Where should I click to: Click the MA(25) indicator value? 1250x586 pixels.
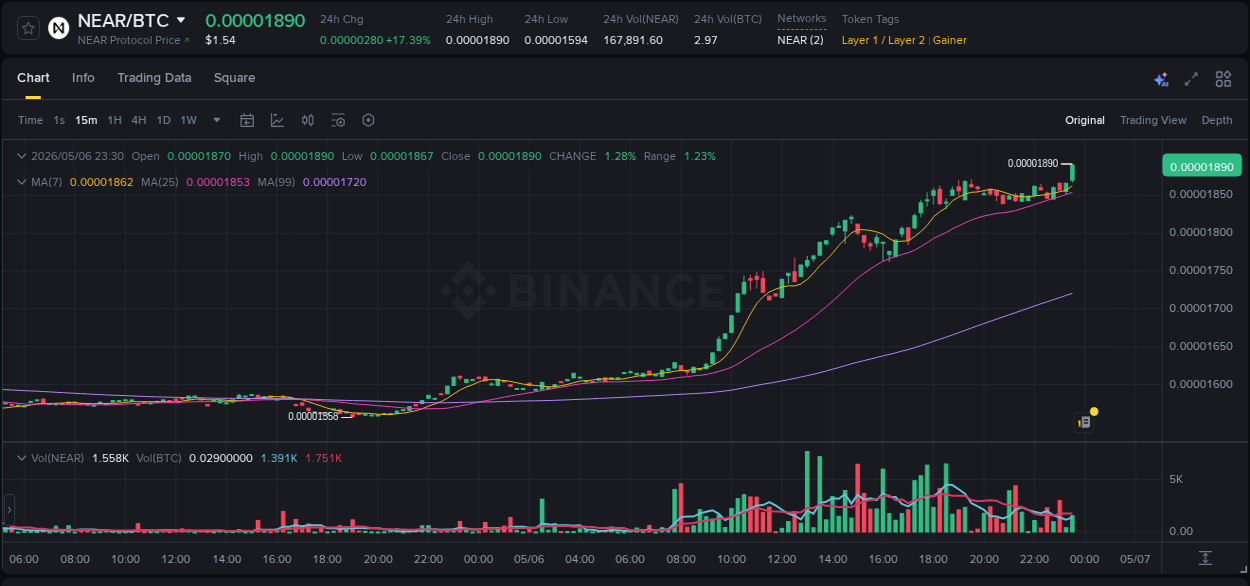click(217, 182)
